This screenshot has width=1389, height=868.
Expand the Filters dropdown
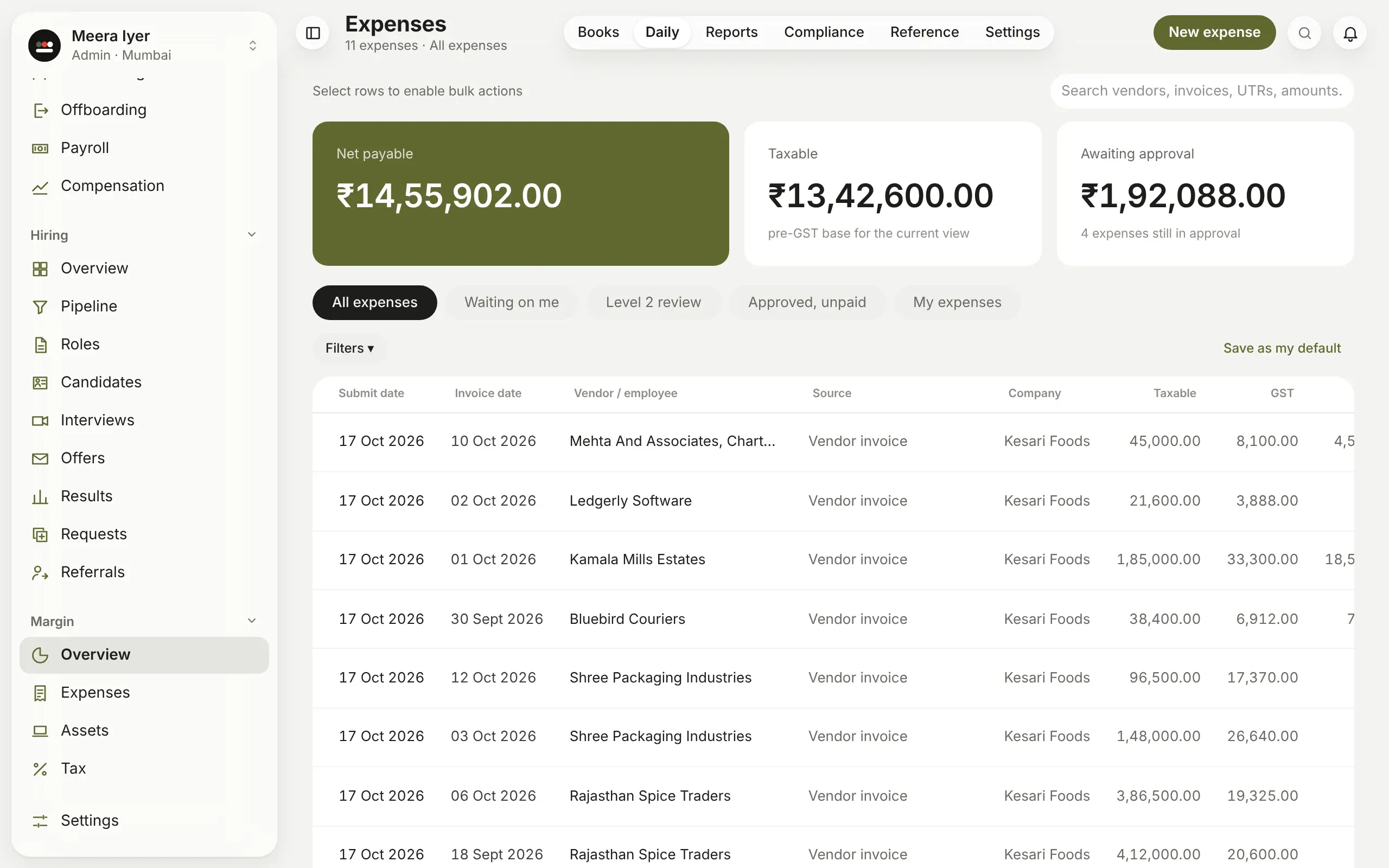click(x=349, y=348)
